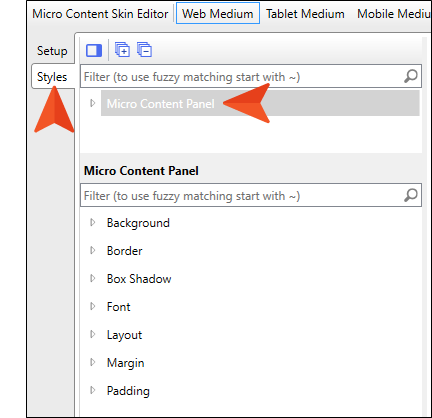The width and height of the screenshot is (432, 418).
Task: Click the Collapse All icon
Action: [x=145, y=50]
